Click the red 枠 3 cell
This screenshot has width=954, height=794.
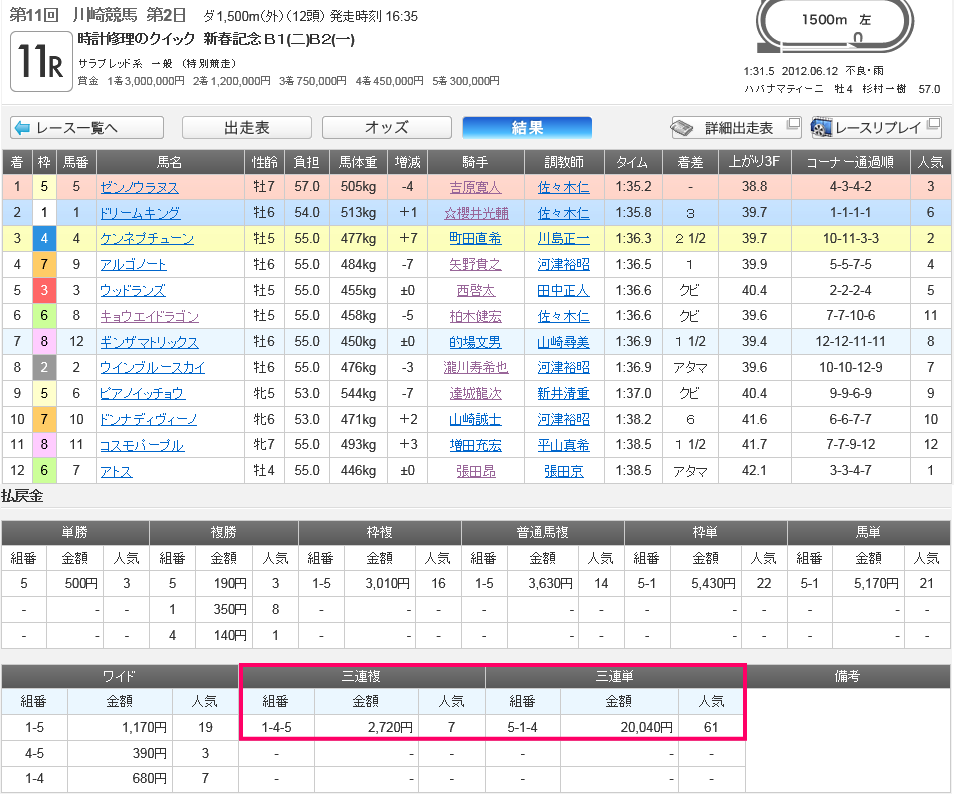[x=44, y=290]
